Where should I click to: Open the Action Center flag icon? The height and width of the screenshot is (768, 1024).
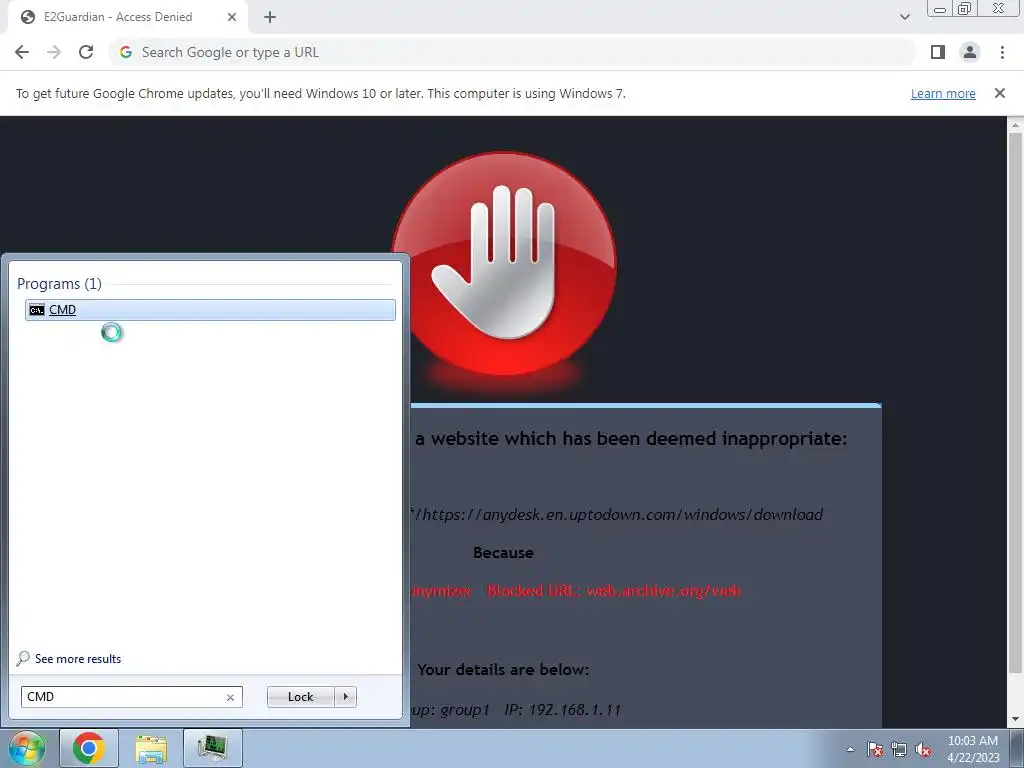(x=875, y=749)
